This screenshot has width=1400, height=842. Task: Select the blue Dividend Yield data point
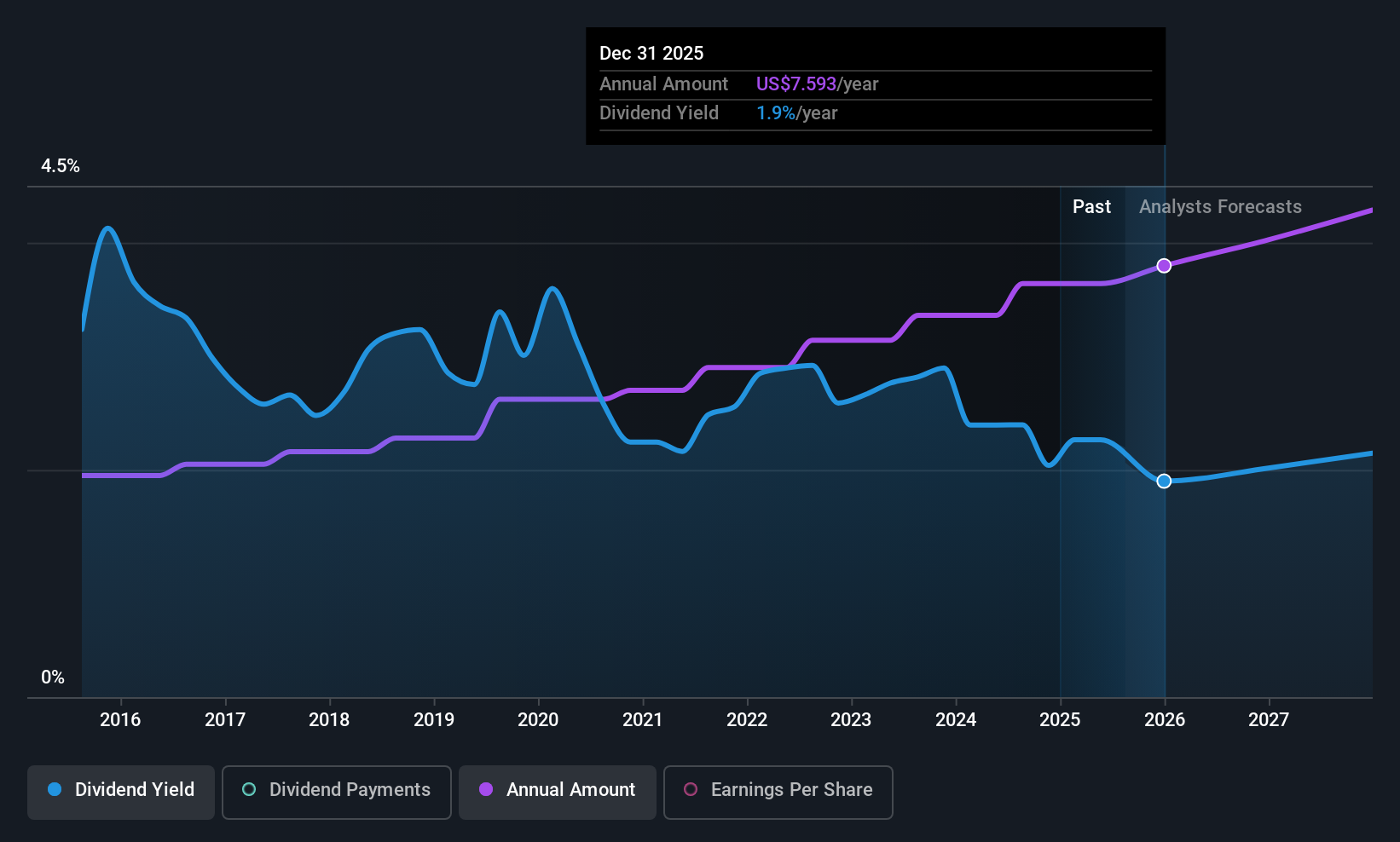pyautogui.click(x=1164, y=482)
